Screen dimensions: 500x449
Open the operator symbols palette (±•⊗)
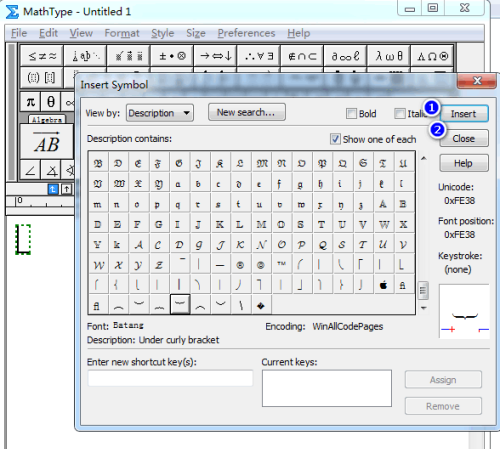[x=172, y=56]
